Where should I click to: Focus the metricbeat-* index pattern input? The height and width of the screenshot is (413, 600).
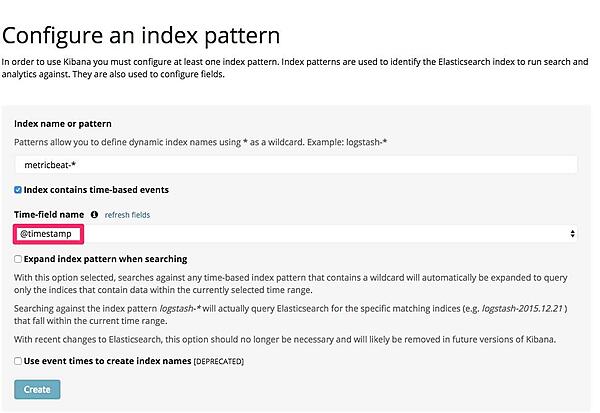pos(295,165)
